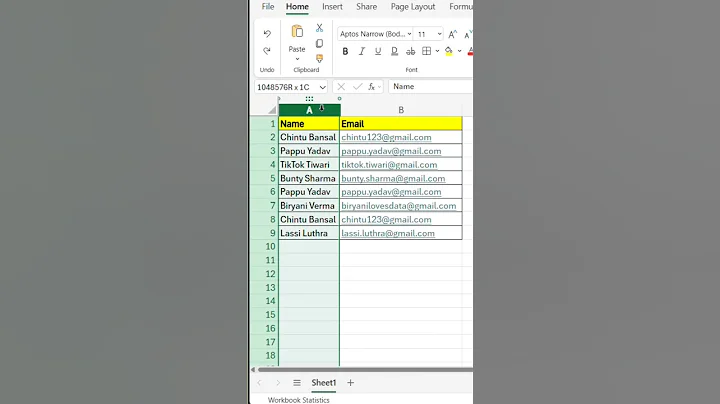
Task: Switch to the Insert tab
Action: pos(332,7)
